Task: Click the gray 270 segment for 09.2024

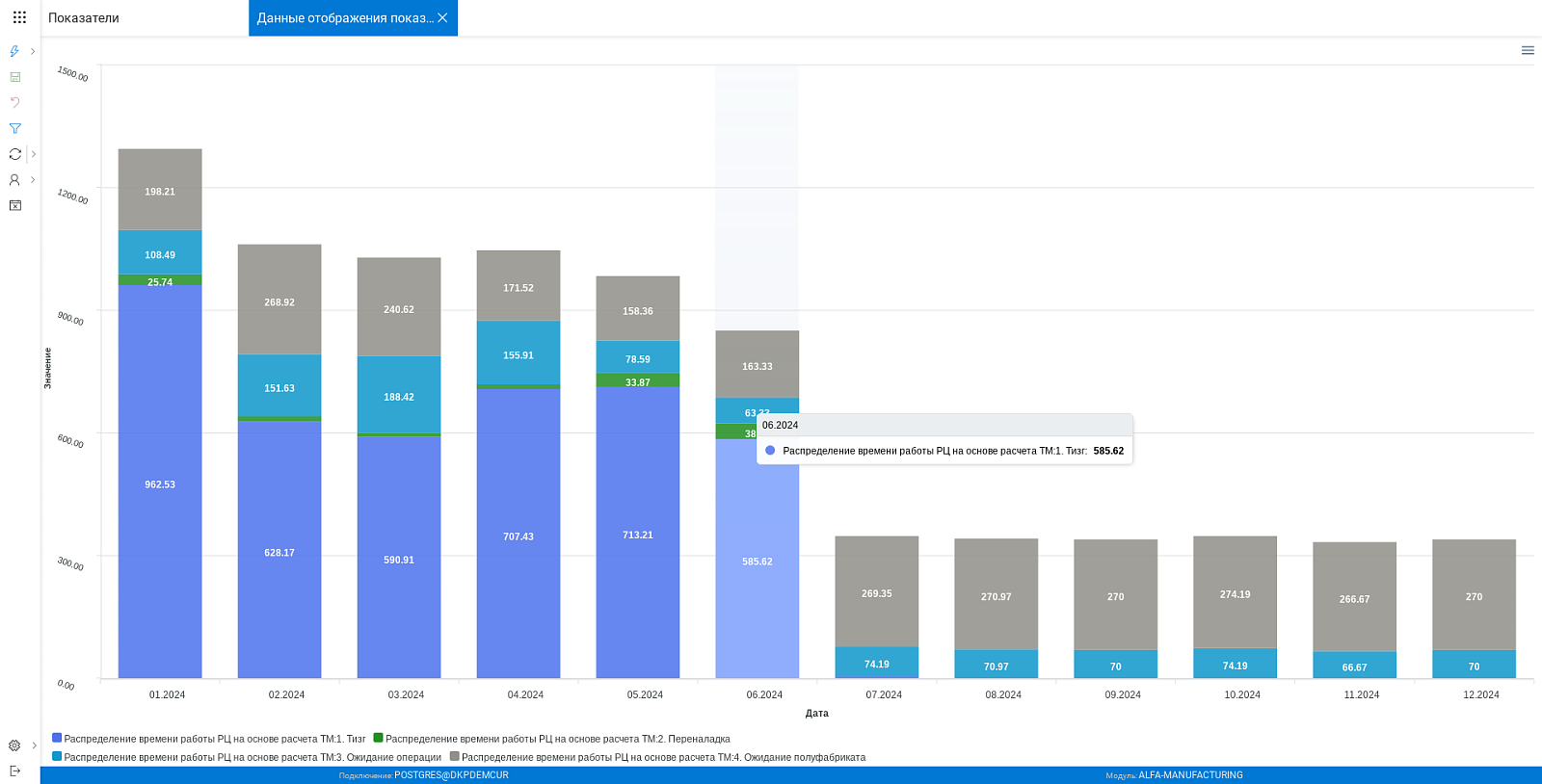Action: pyautogui.click(x=1116, y=595)
